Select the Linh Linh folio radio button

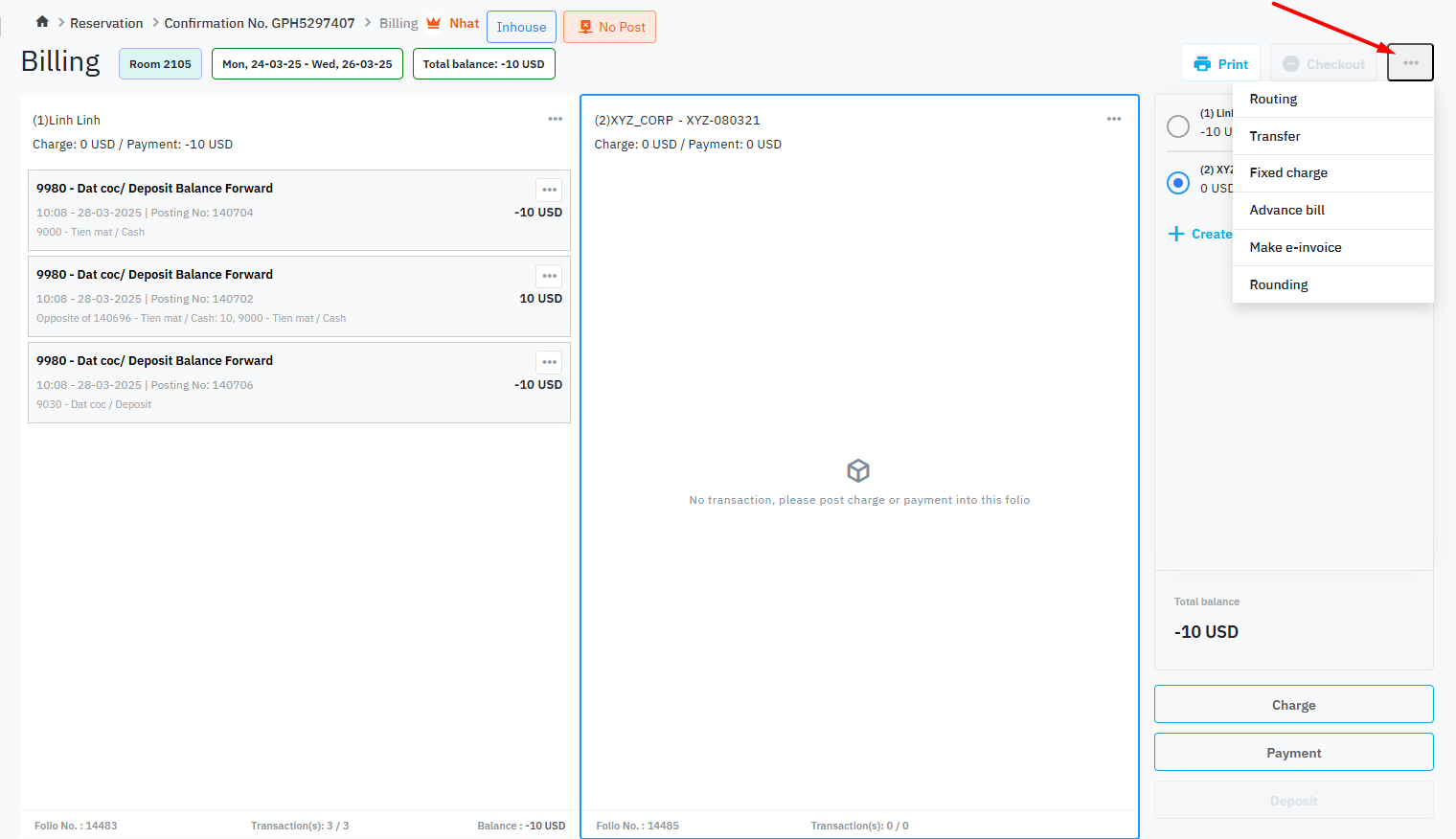tap(1178, 126)
